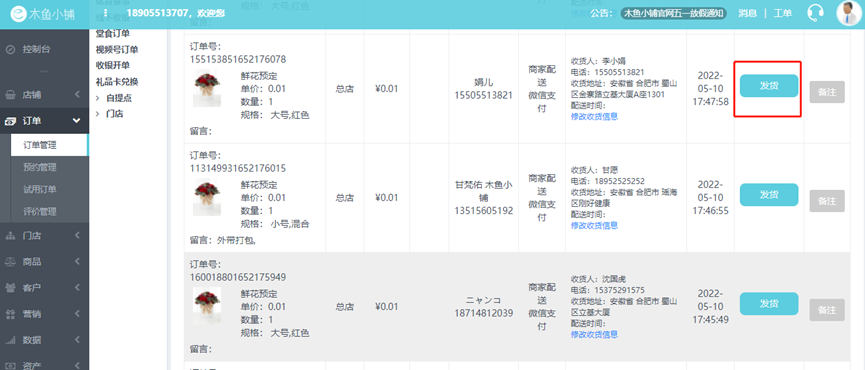Expand the 门店 sidebar section chevron
Screen dimensions: 865x370
click(x=77, y=235)
